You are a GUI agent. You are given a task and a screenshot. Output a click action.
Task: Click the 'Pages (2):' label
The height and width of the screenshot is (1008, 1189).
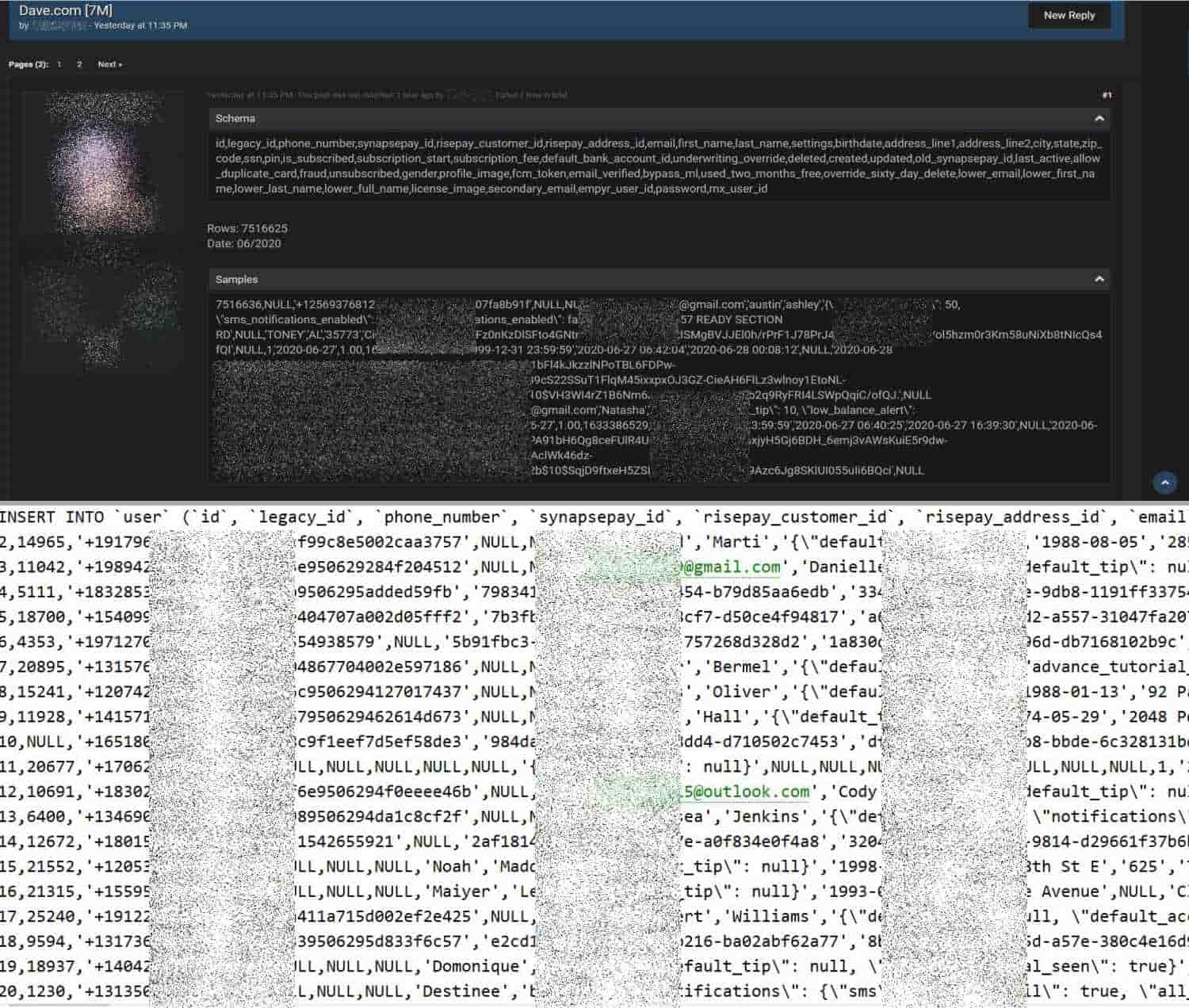[x=29, y=64]
